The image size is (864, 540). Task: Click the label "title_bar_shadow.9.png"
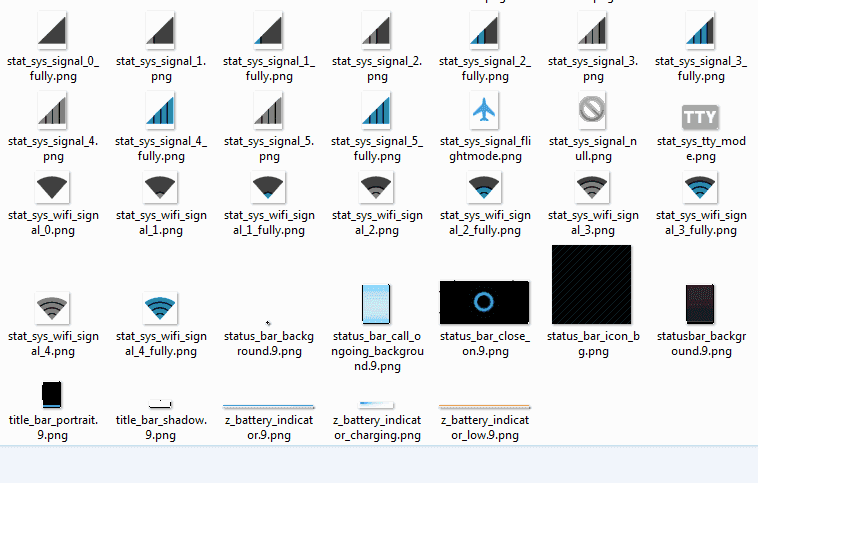coord(161,428)
